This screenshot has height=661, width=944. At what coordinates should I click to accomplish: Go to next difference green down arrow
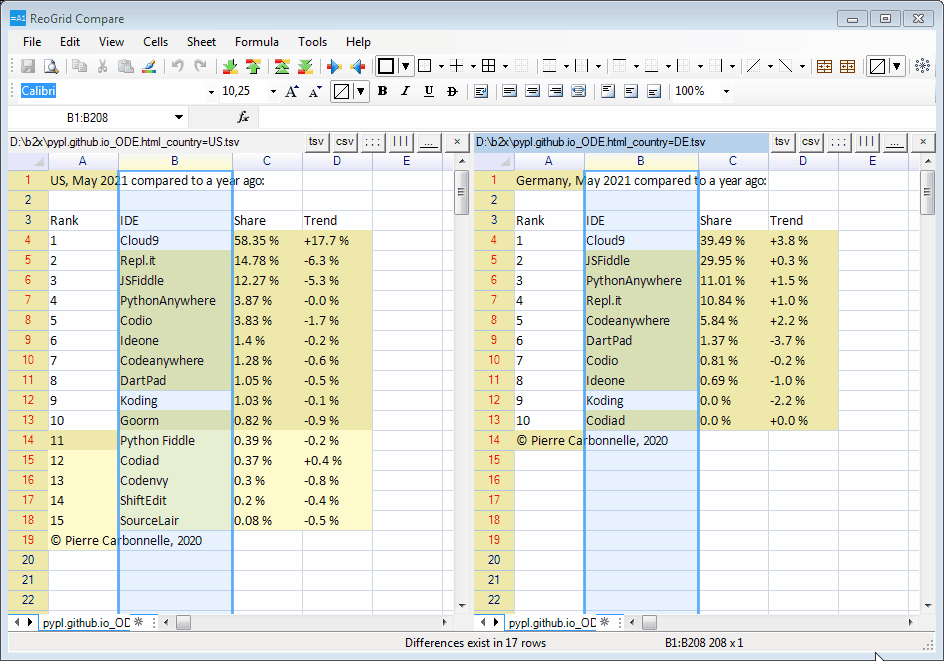tap(230, 66)
